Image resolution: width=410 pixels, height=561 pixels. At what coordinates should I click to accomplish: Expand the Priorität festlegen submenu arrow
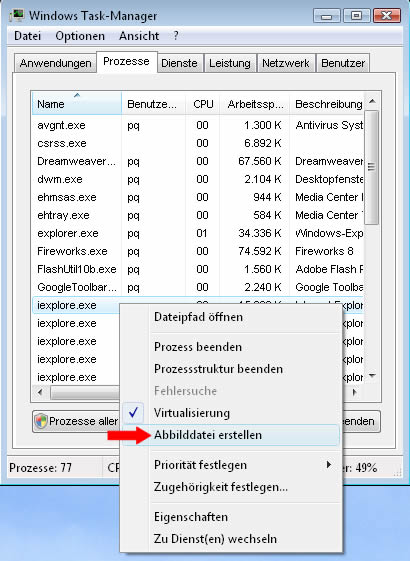pyautogui.click(x=328, y=465)
